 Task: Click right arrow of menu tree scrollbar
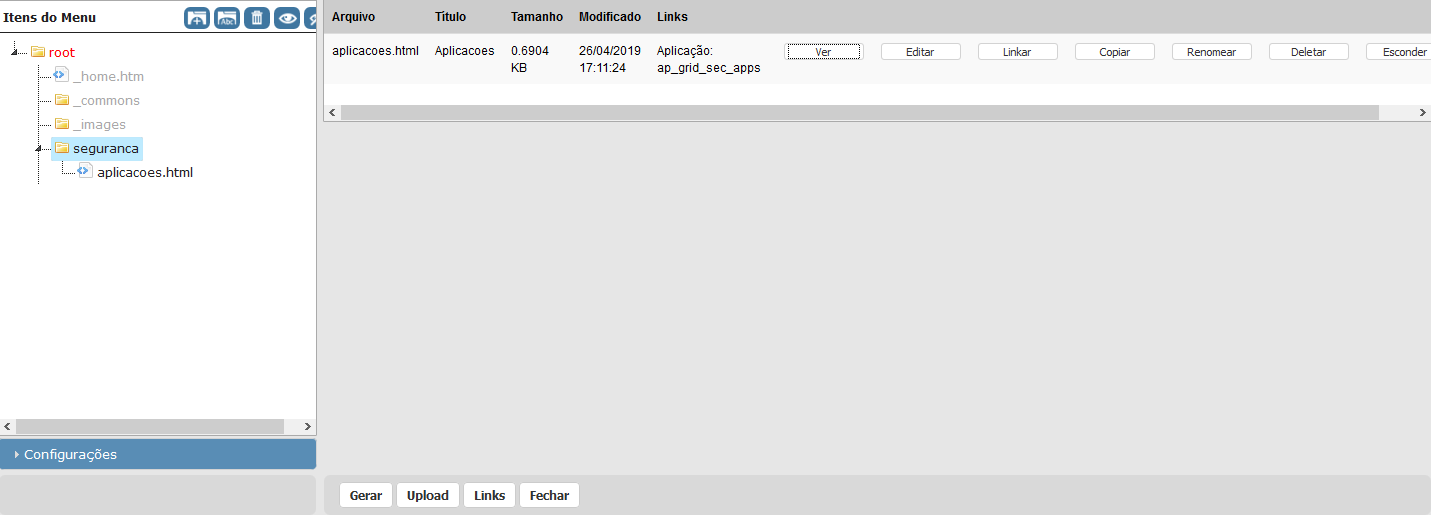pyautogui.click(x=309, y=426)
